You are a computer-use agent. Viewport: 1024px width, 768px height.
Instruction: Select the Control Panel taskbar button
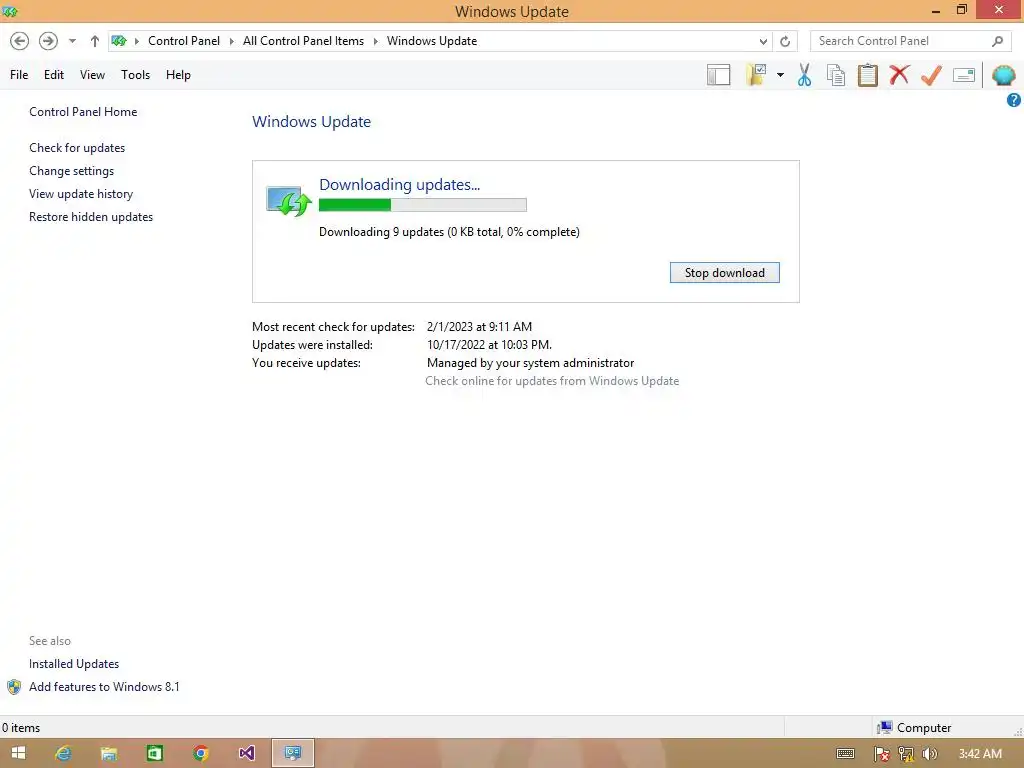(x=293, y=753)
